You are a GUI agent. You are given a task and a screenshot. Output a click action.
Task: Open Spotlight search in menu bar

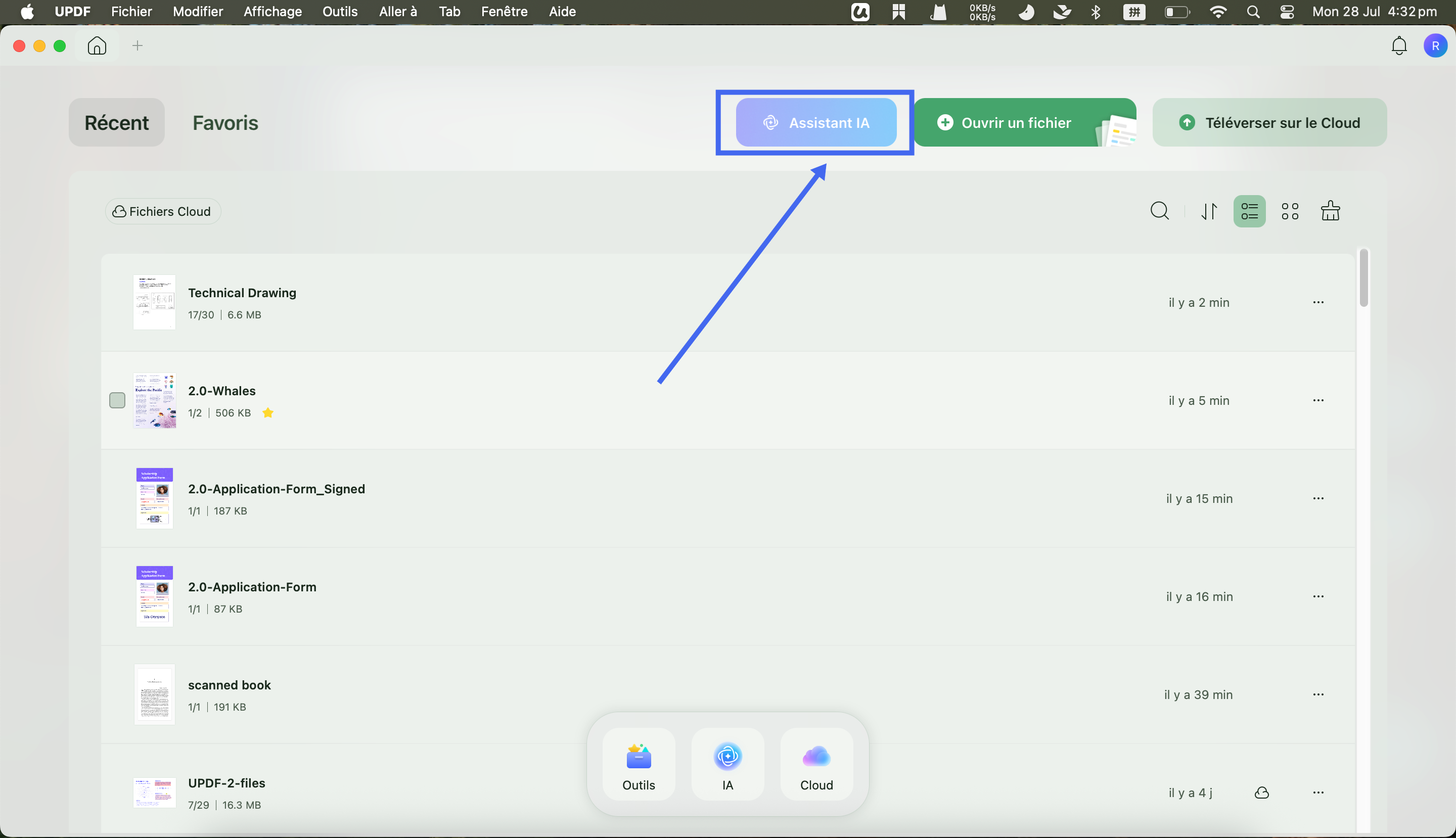(1253, 12)
